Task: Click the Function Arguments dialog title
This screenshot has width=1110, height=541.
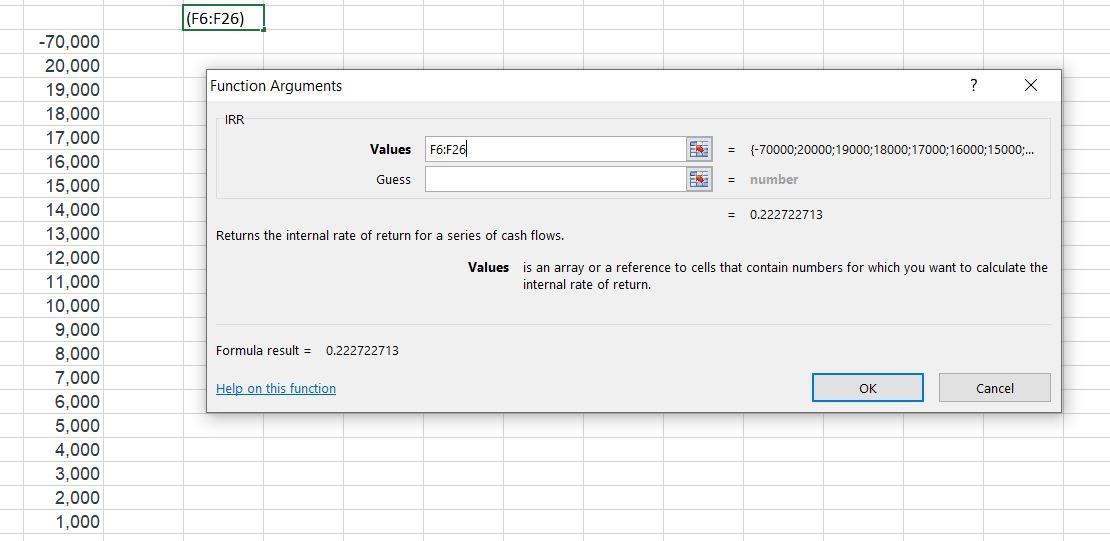Action: click(276, 86)
